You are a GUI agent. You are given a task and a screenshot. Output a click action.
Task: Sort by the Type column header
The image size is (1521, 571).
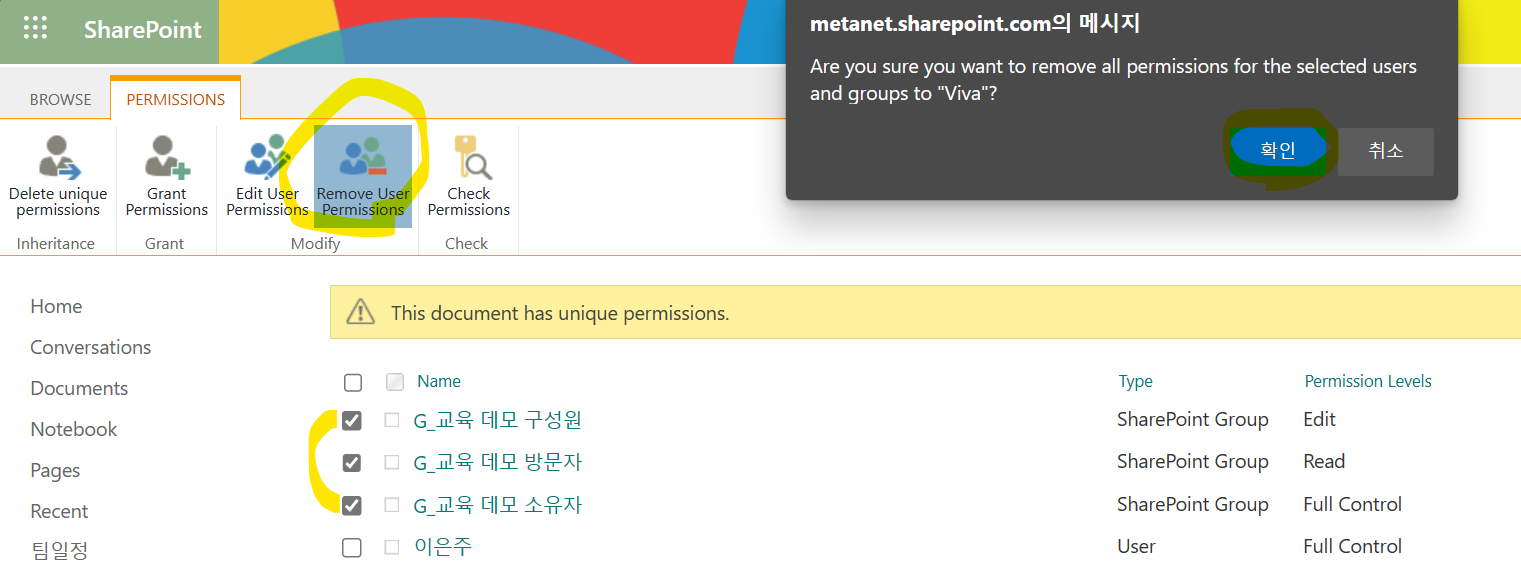click(x=1135, y=381)
